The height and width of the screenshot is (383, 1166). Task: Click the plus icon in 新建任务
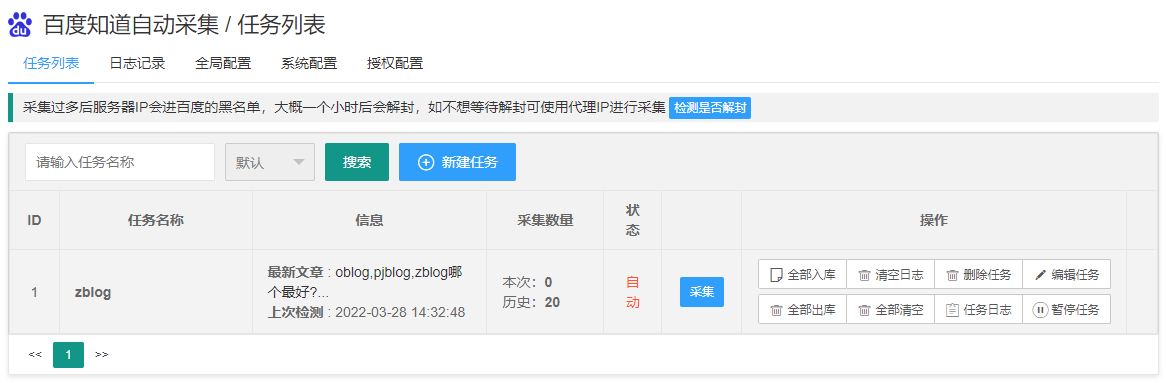426,163
